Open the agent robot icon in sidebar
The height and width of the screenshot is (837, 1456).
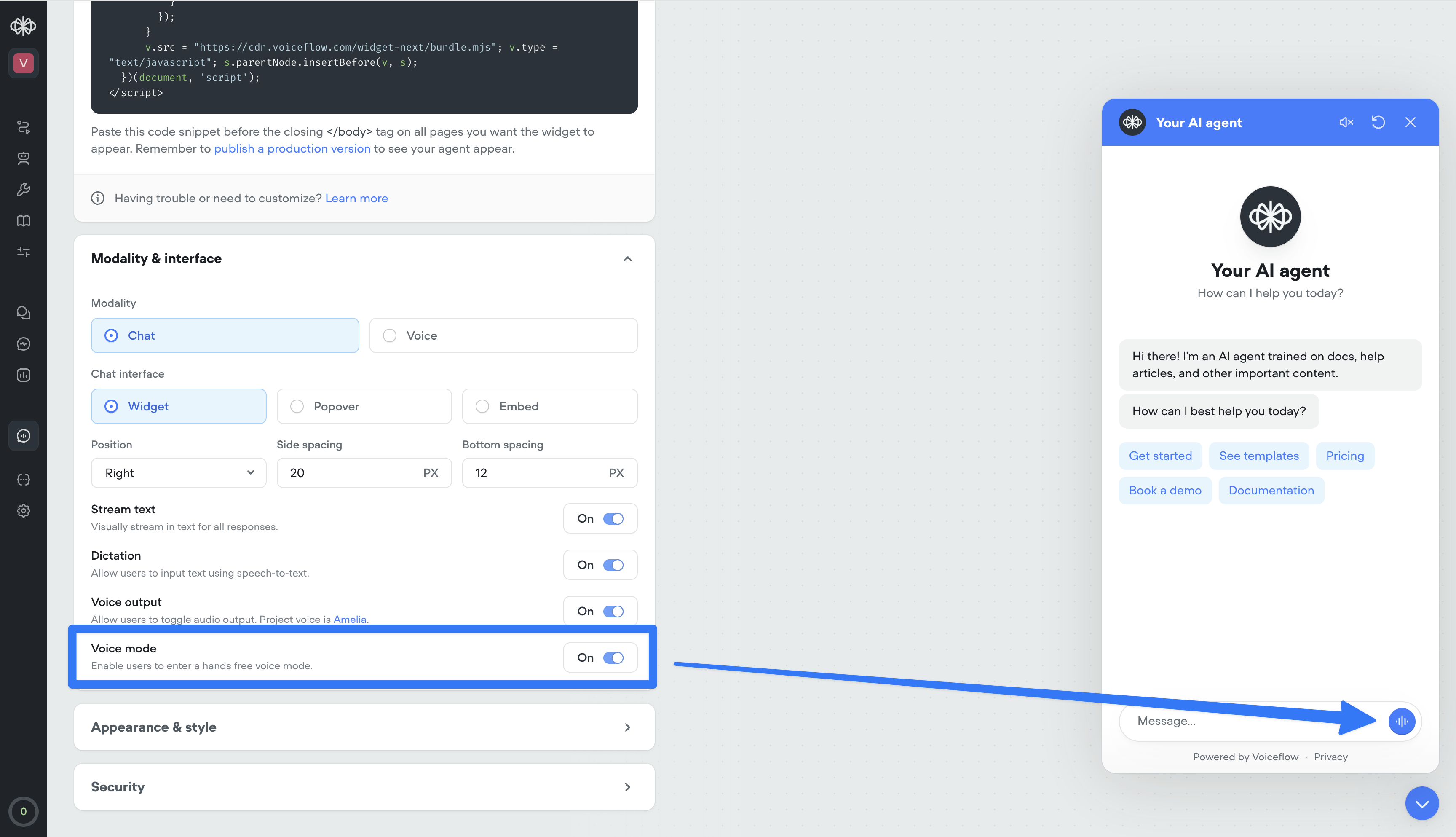[x=24, y=158]
